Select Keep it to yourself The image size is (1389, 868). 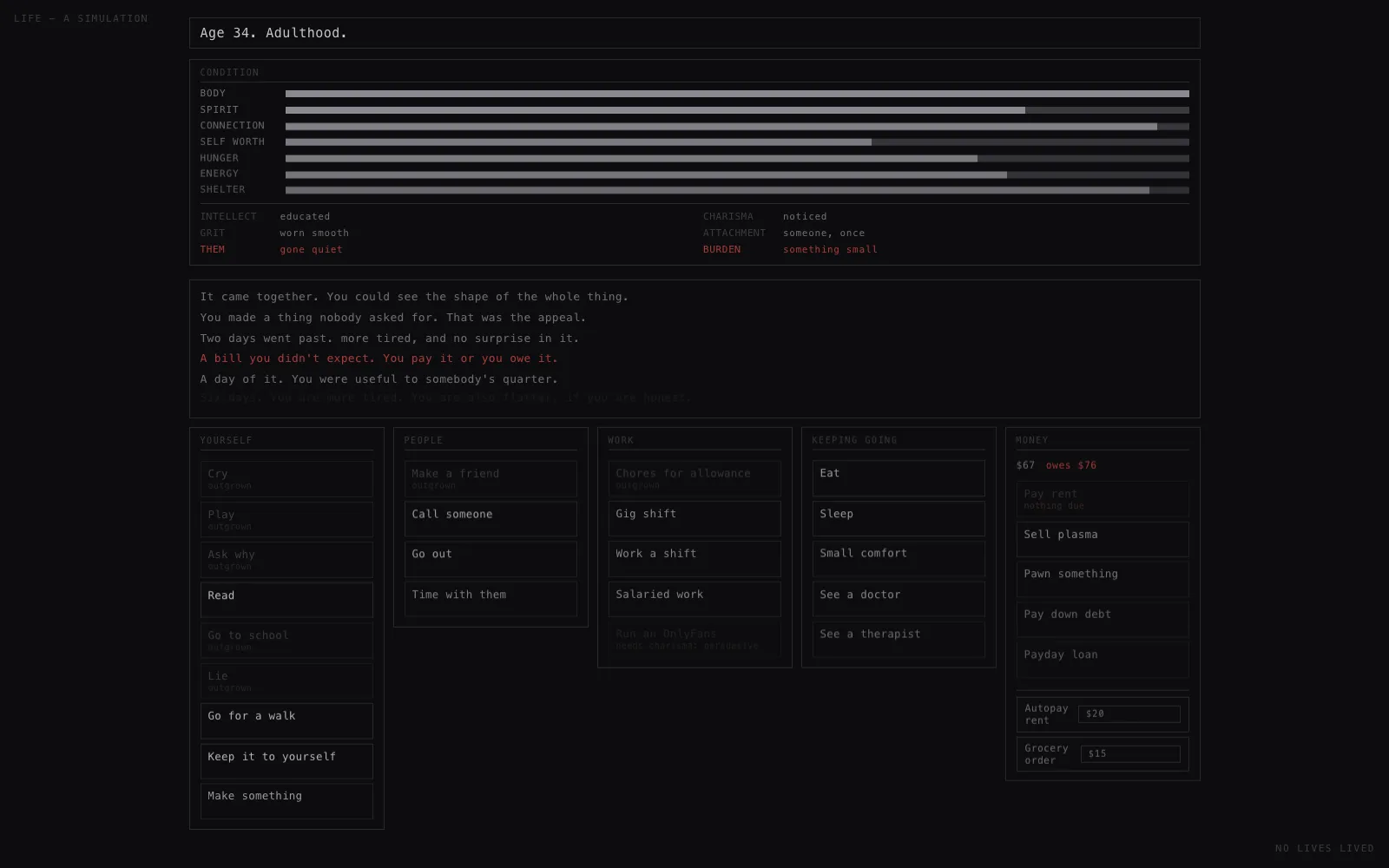point(286,761)
